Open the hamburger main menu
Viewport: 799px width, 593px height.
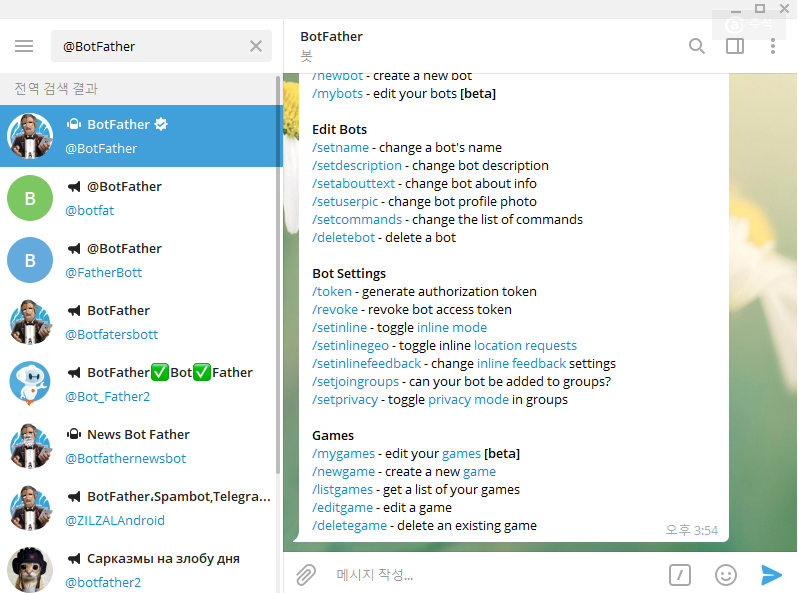tap(24, 46)
